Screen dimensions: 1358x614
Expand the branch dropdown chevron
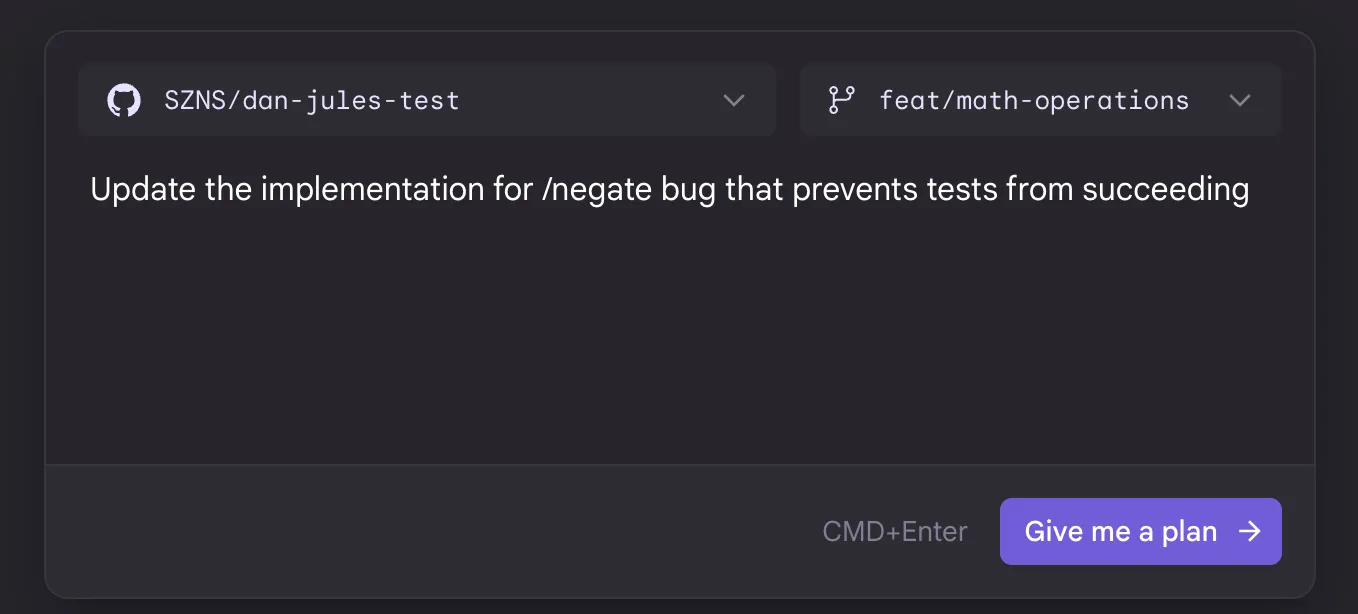[x=1240, y=100]
